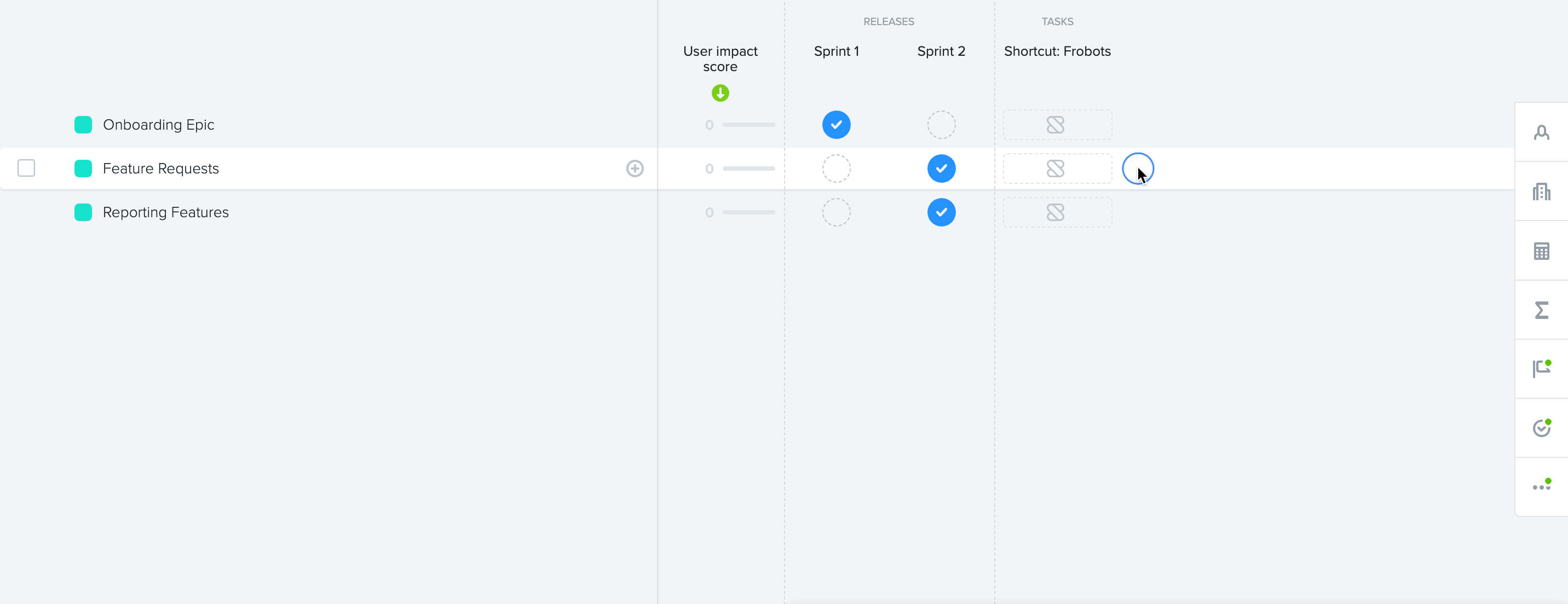Click the green sort arrow under User impact score
The width and height of the screenshot is (1568, 604).
[720, 93]
